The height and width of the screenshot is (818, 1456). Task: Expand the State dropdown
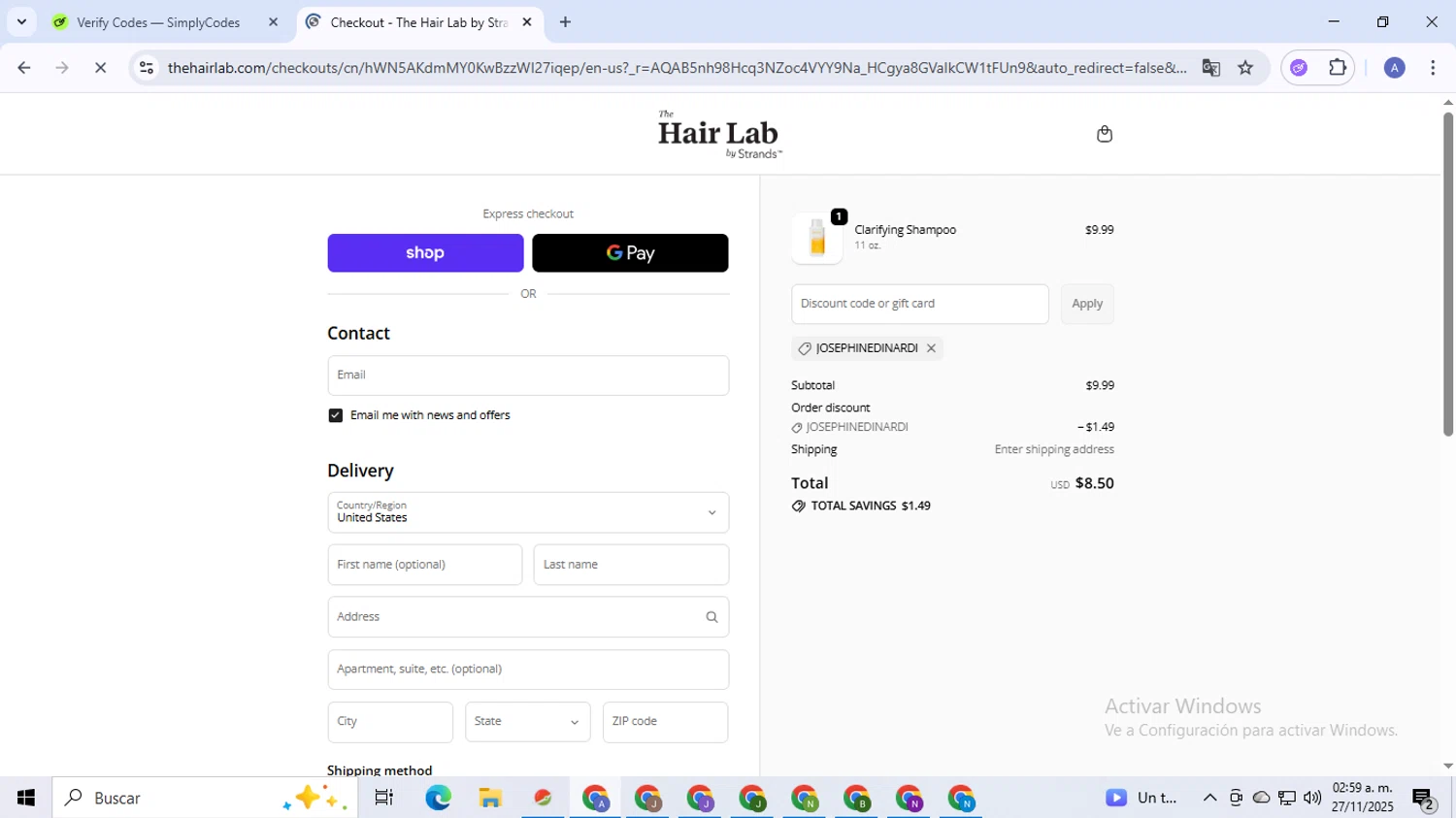[x=527, y=722]
